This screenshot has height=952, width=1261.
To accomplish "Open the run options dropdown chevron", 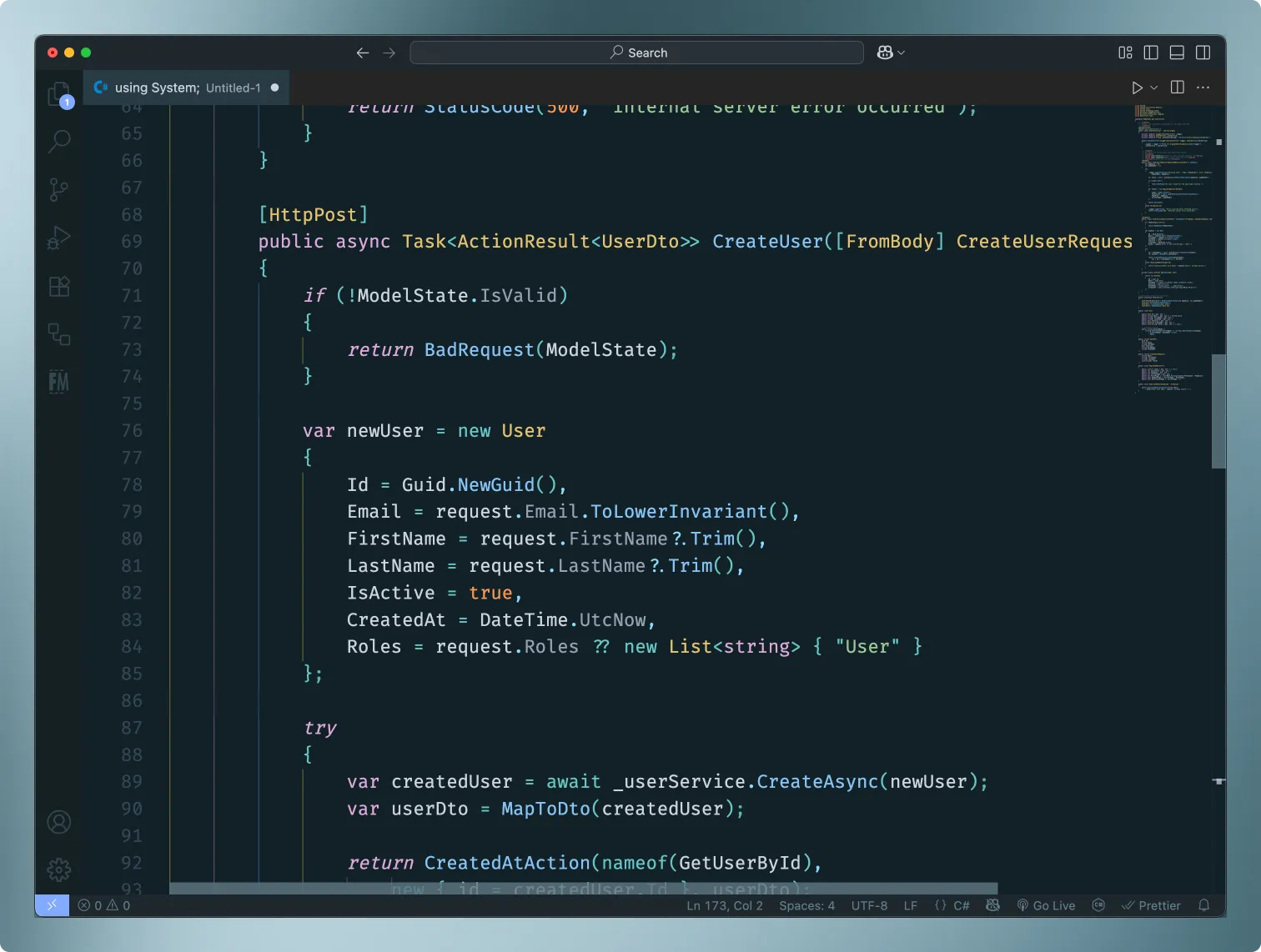I will (1154, 88).
